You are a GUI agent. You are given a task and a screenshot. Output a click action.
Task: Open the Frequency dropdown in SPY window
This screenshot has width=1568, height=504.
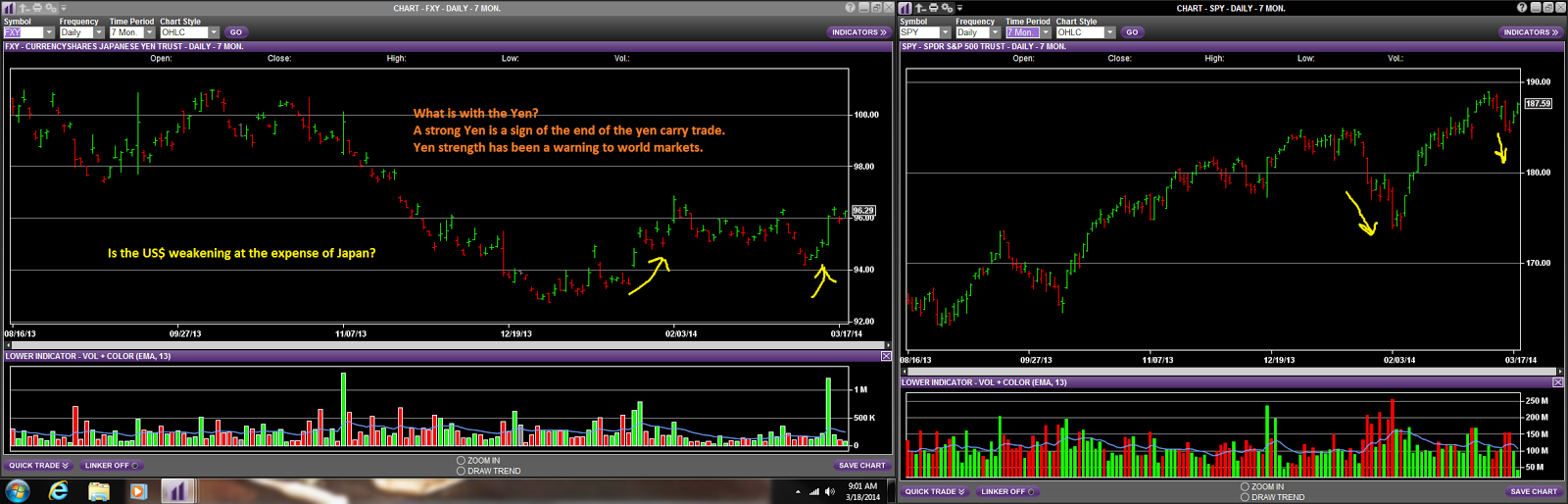point(995,32)
